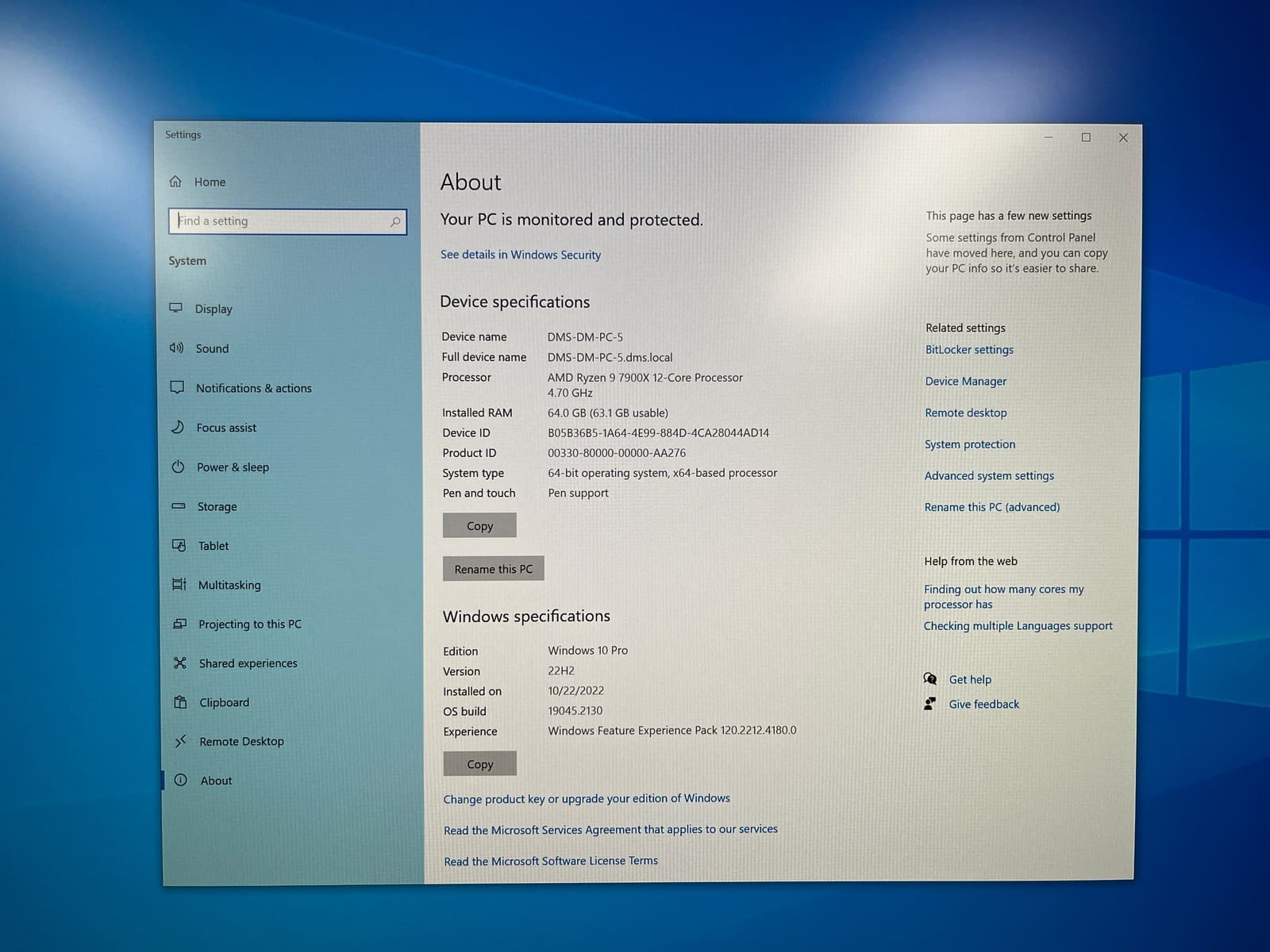Open Clipboard settings

[225, 702]
